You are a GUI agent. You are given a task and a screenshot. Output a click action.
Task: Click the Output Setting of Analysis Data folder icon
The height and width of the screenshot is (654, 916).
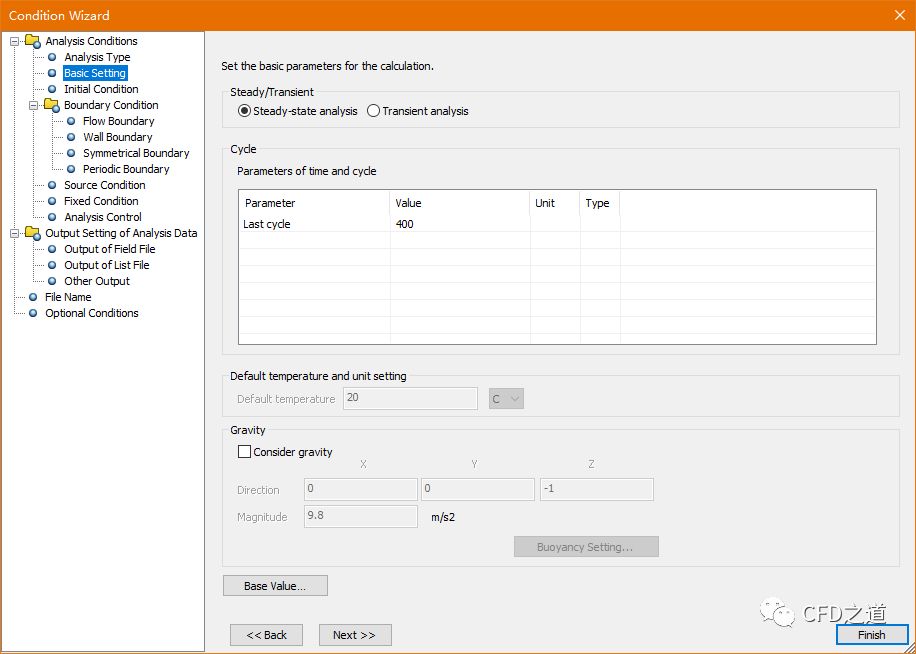coord(33,233)
